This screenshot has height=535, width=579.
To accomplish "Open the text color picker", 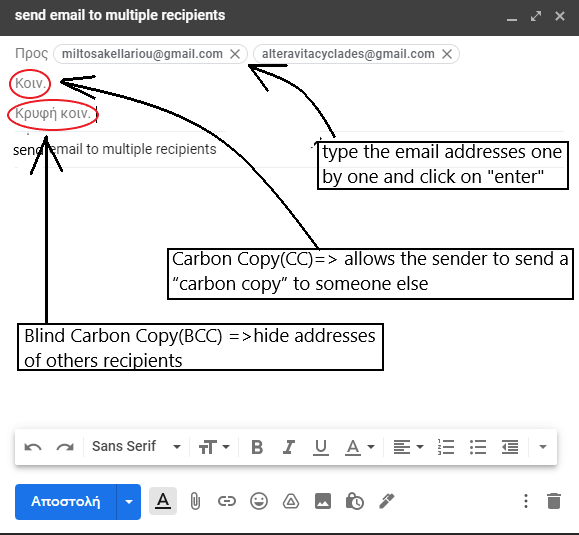I will (360, 447).
